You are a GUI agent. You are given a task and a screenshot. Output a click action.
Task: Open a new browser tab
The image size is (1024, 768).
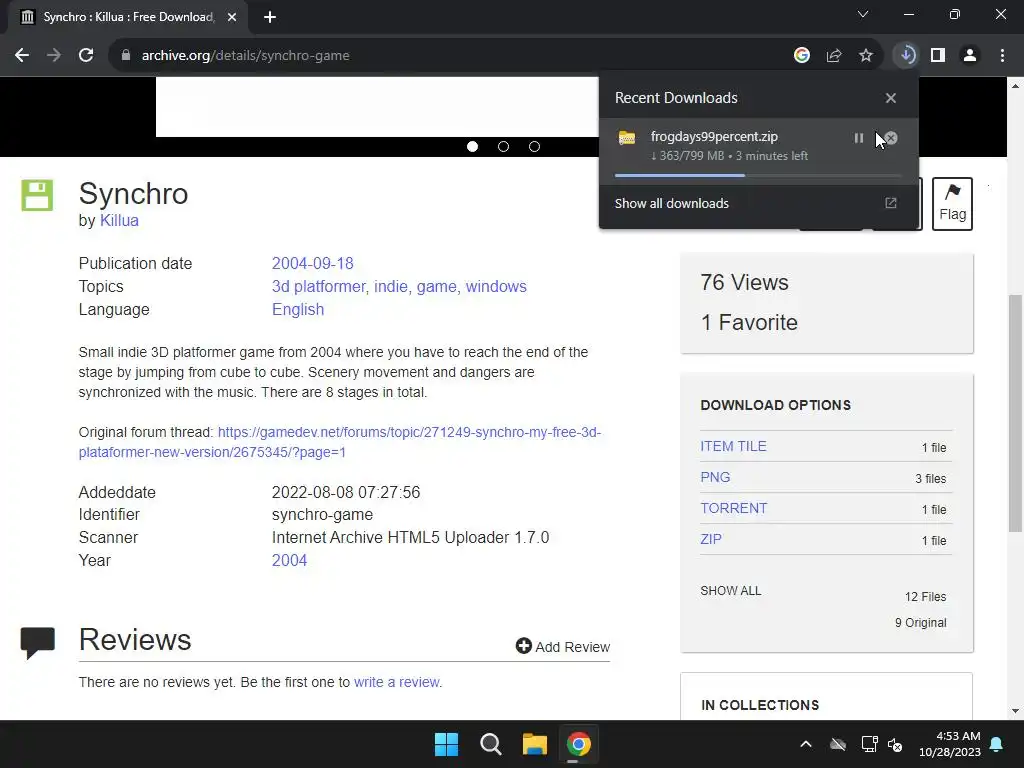point(270,17)
